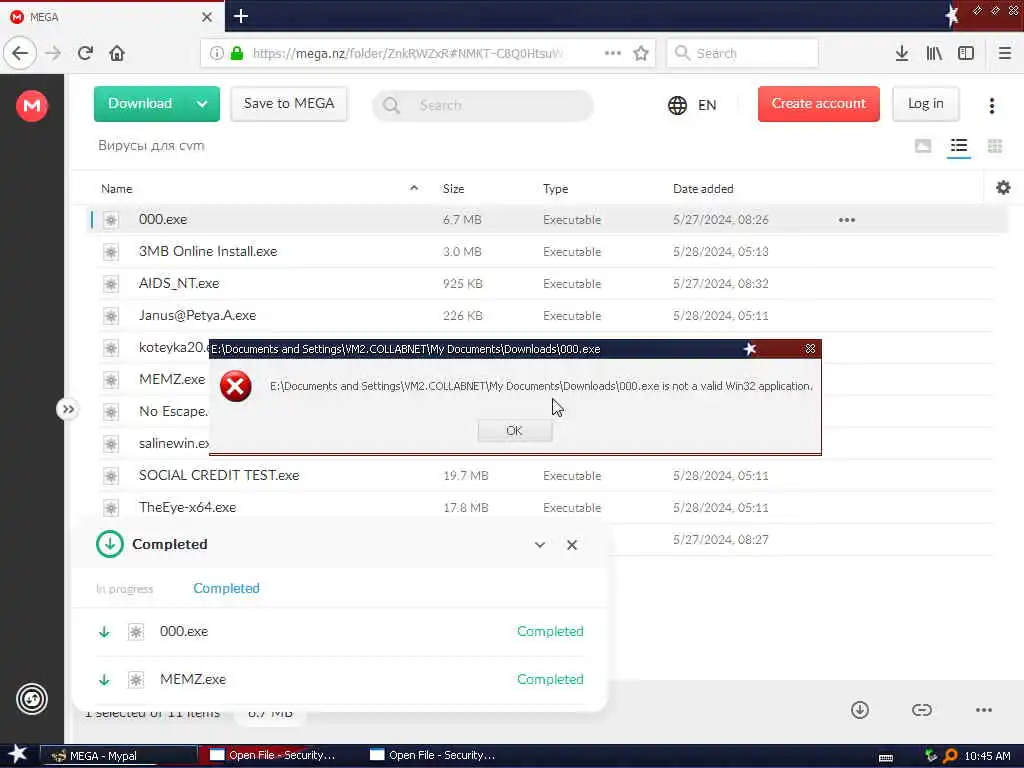Click the browser search box
This screenshot has width=1024, height=768.
[x=742, y=53]
